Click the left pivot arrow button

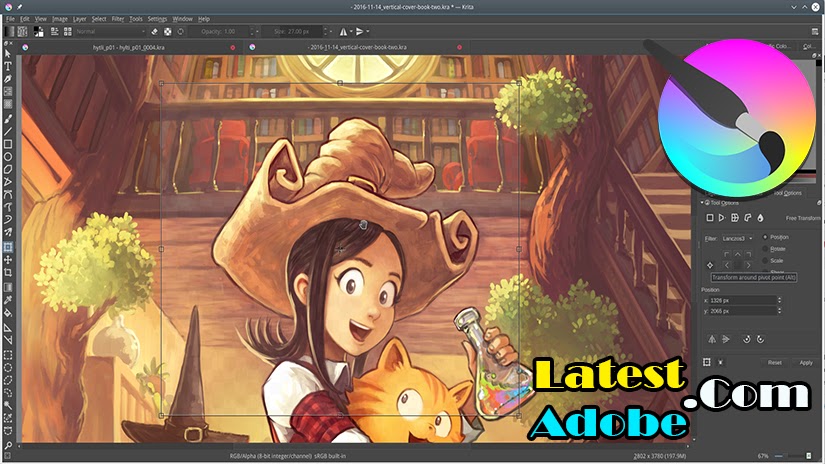click(x=727, y=265)
